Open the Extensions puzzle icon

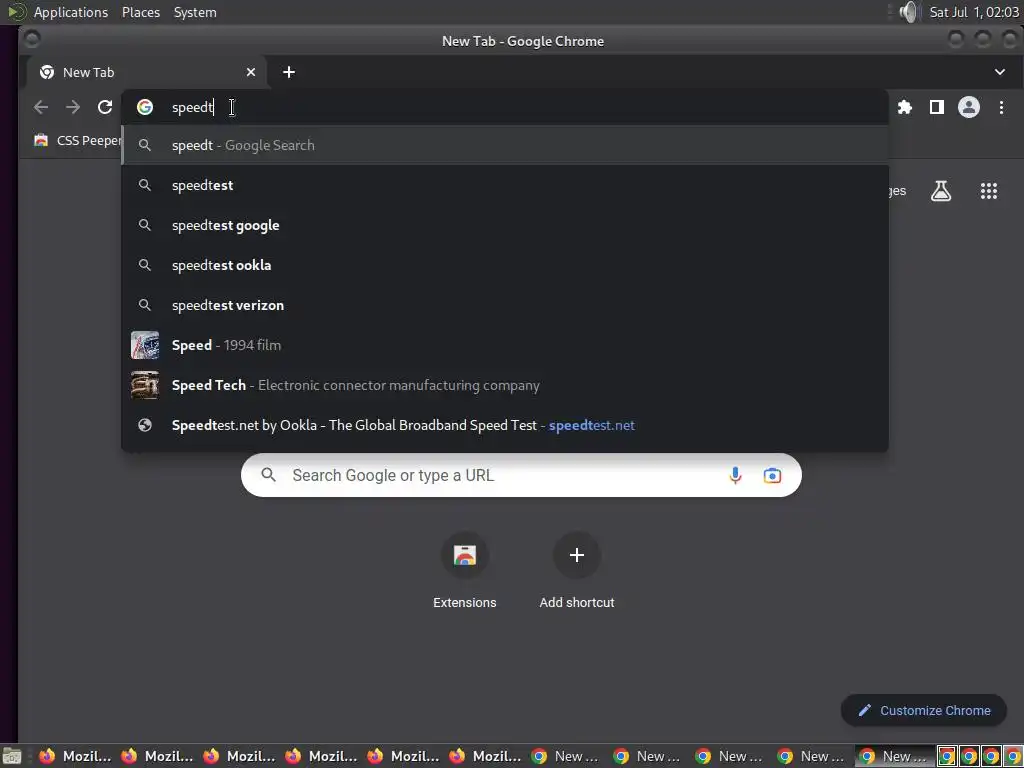[904, 107]
